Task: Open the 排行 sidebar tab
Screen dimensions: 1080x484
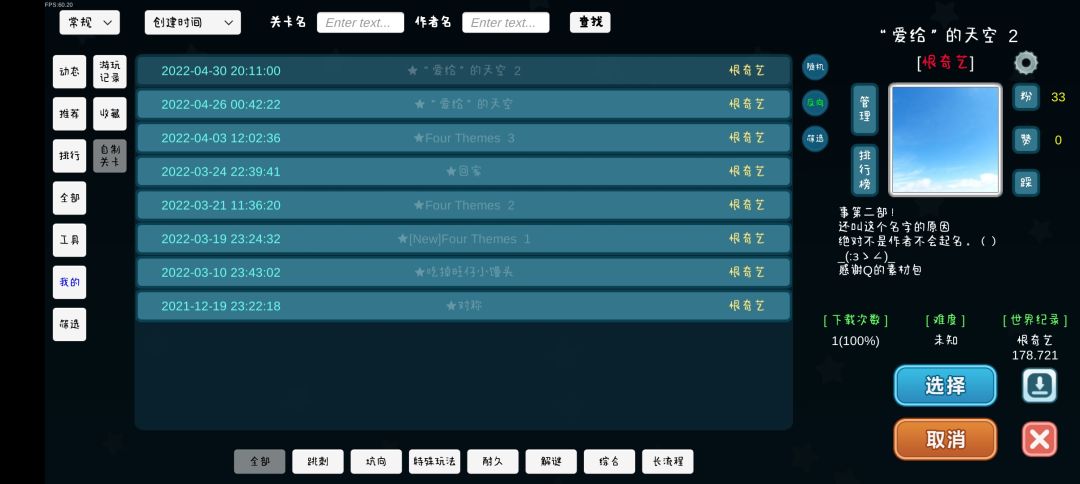Action: [x=70, y=156]
